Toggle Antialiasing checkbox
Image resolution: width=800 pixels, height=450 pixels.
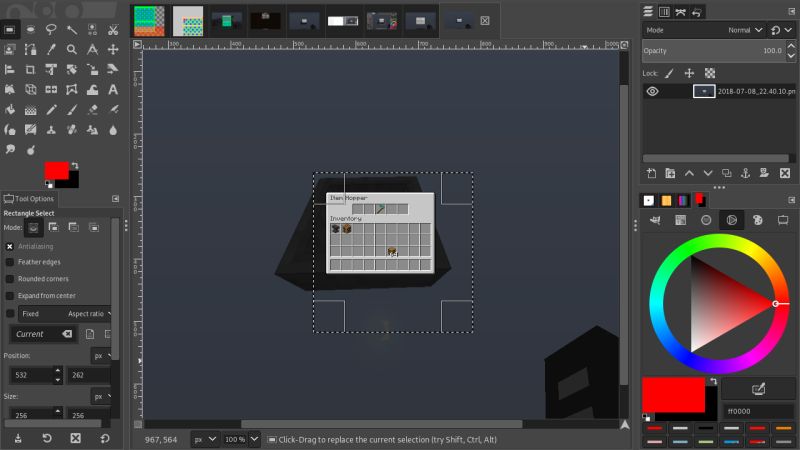tap(10, 246)
